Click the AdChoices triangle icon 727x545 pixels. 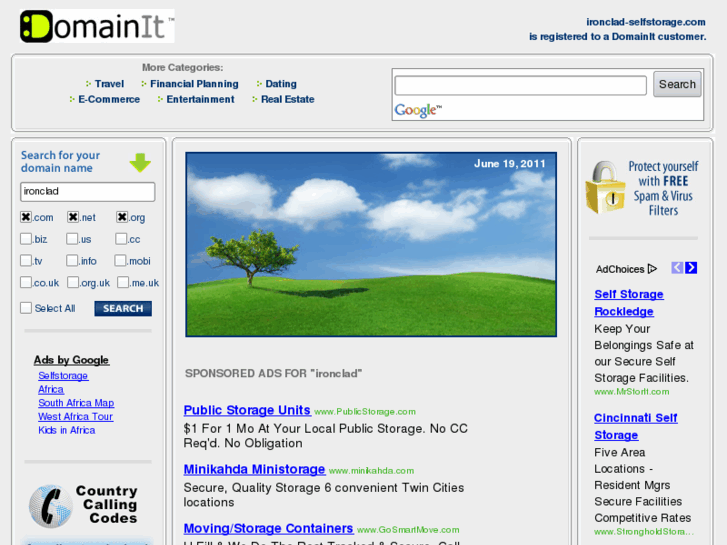tap(652, 268)
